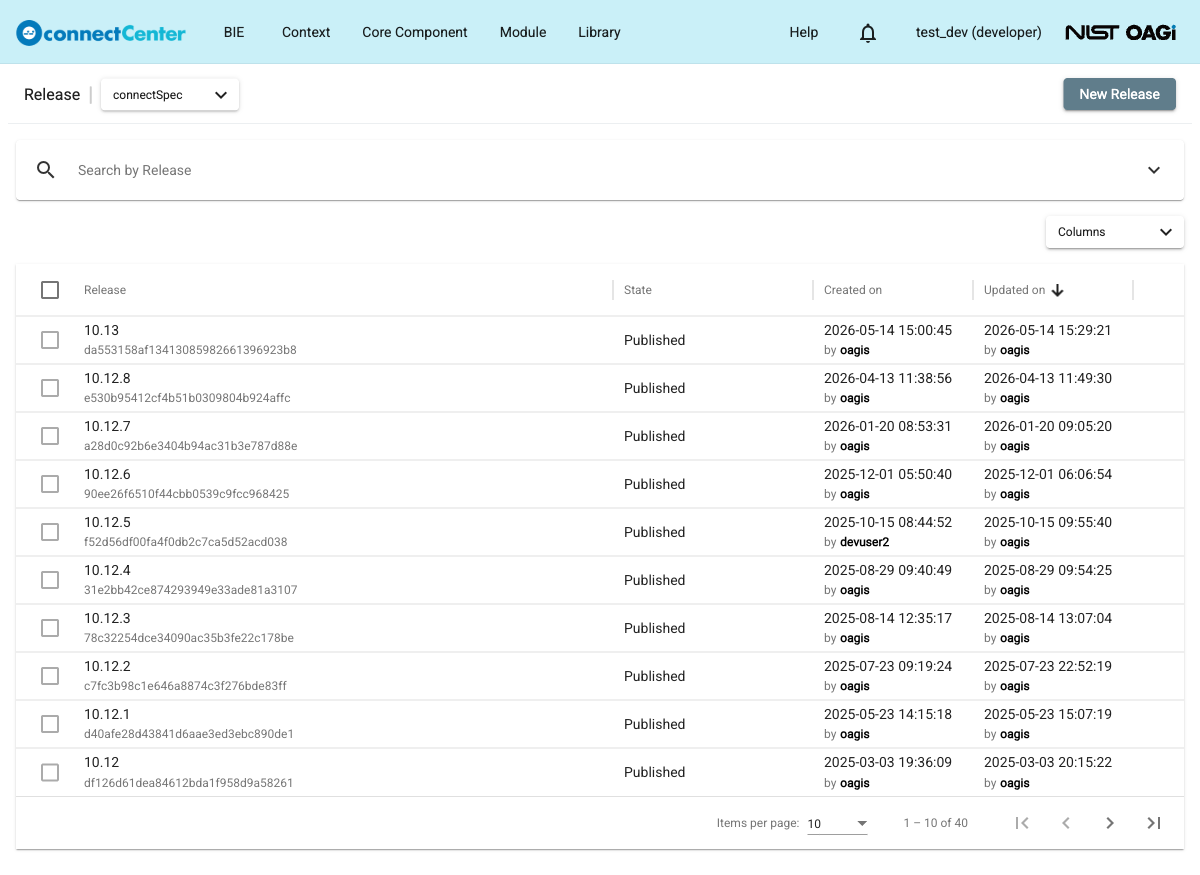This screenshot has width=1200, height=875.
Task: Open the connectSpec library dropdown
Action: (170, 95)
